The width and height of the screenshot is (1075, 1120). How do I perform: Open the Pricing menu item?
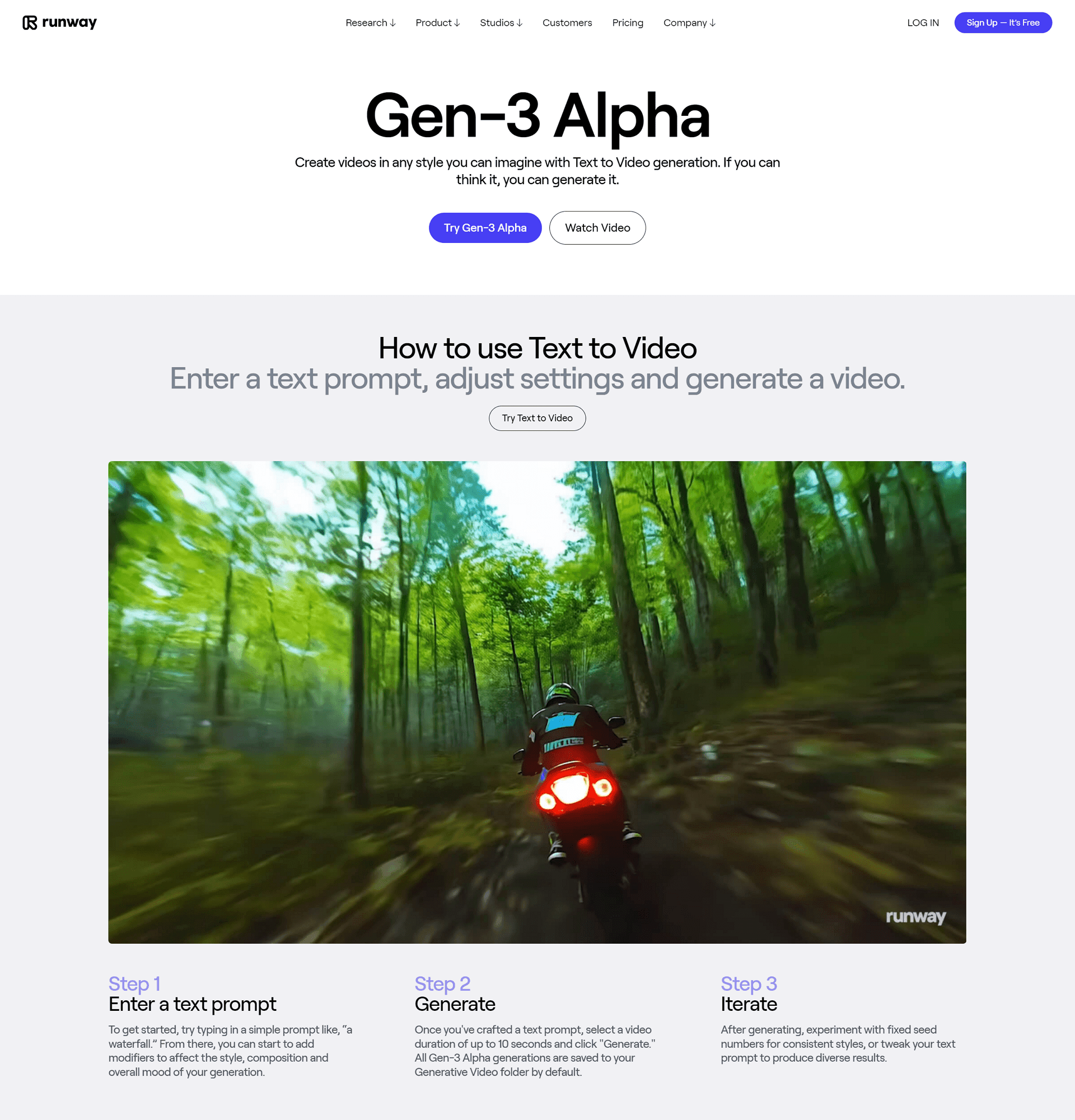(628, 22)
